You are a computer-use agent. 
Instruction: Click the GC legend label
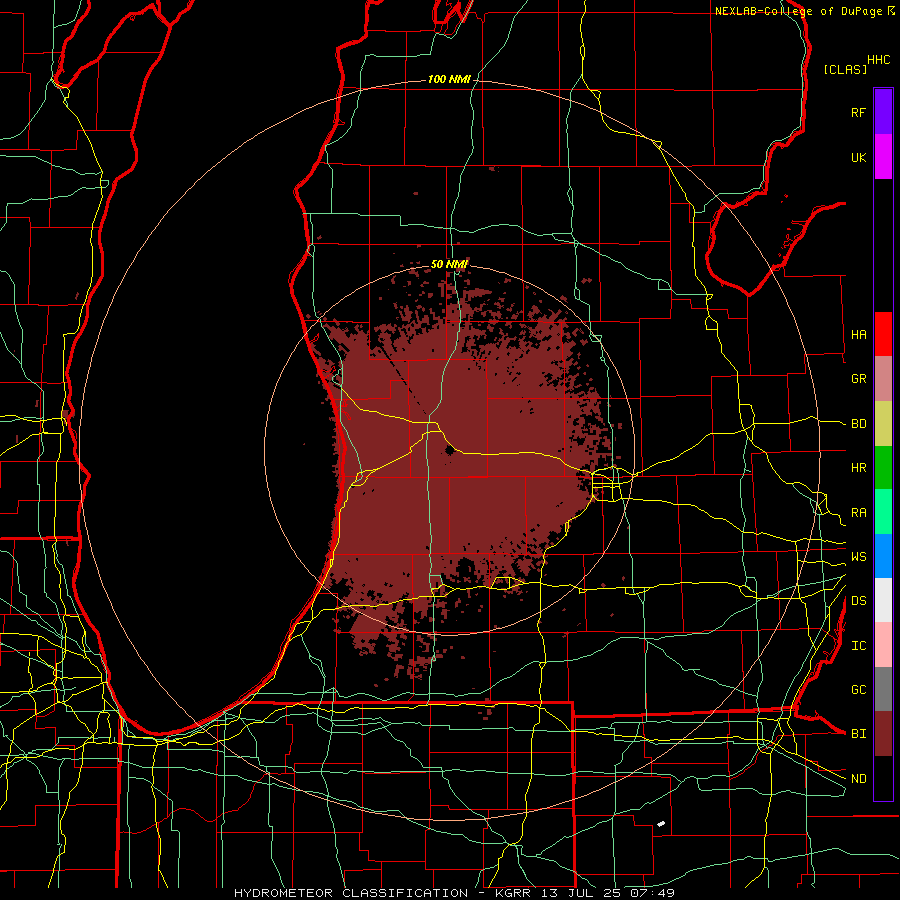tap(858, 690)
